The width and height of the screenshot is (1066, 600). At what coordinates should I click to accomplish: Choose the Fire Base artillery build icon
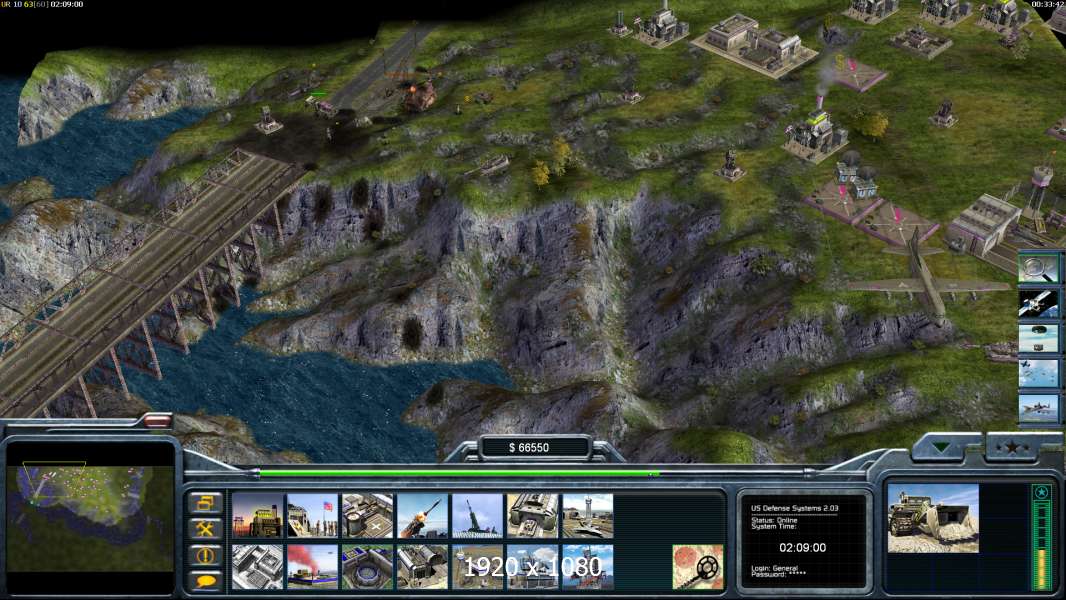click(477, 516)
